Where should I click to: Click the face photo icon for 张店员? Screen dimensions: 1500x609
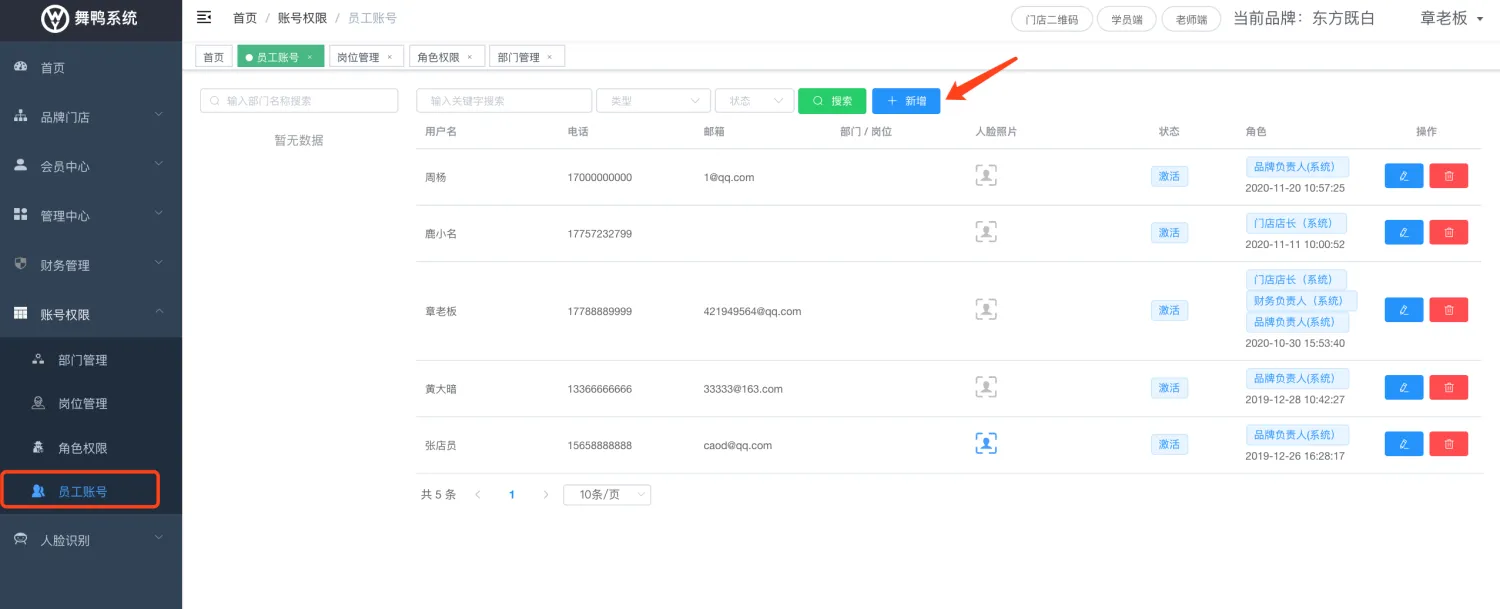click(986, 444)
